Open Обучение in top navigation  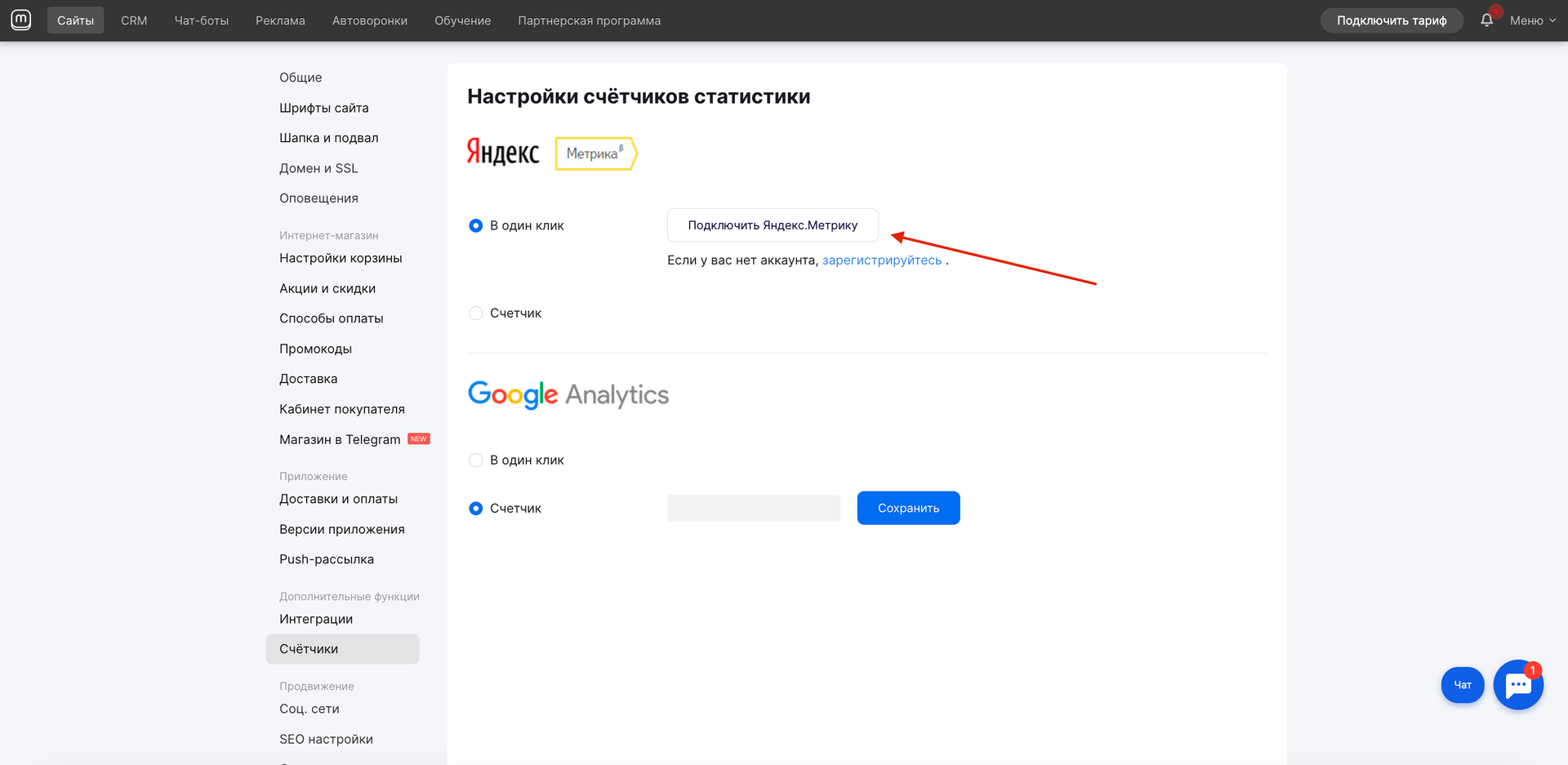pos(463,20)
